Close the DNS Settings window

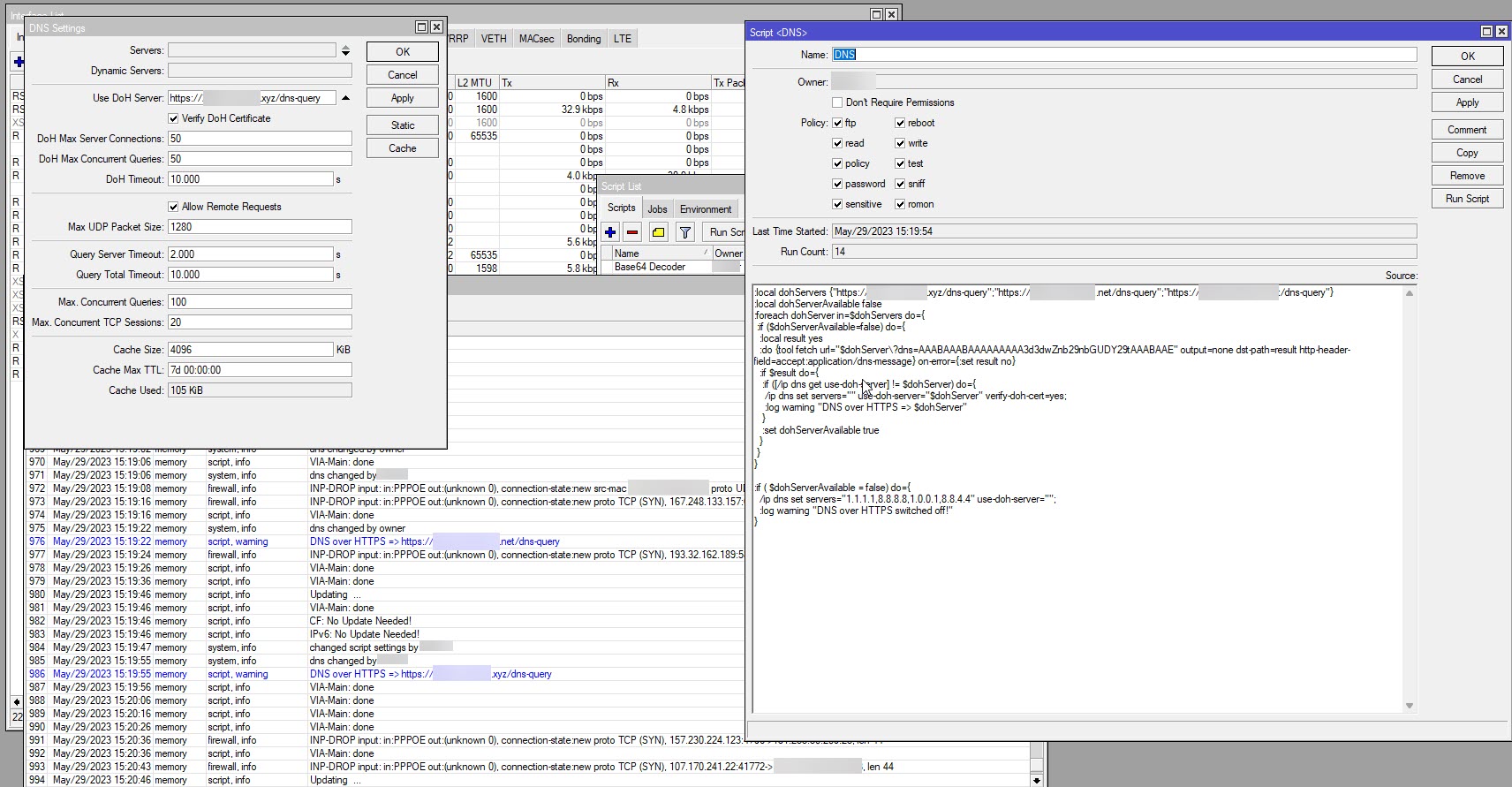tap(436, 27)
